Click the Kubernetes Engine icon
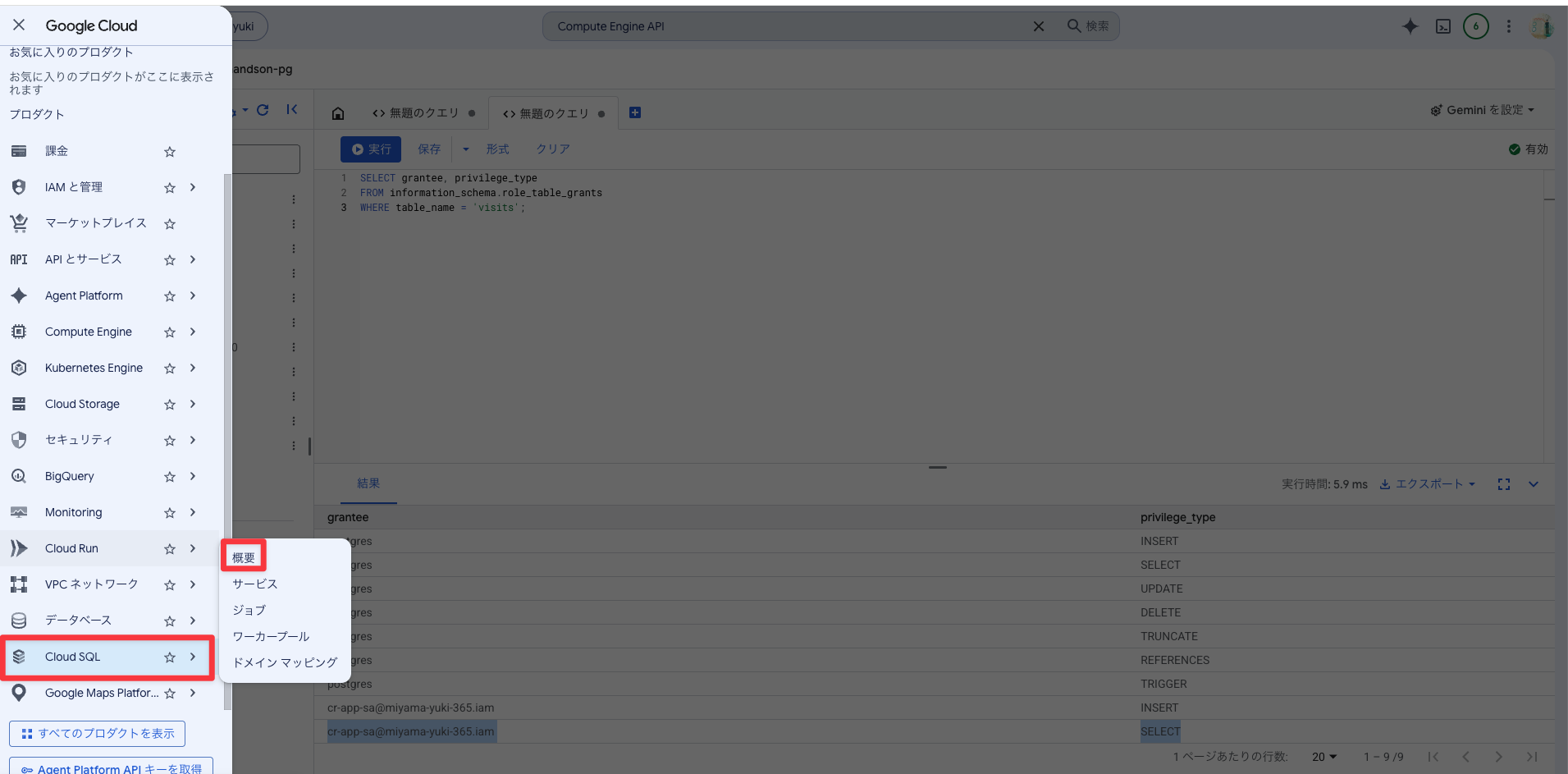 click(x=19, y=368)
